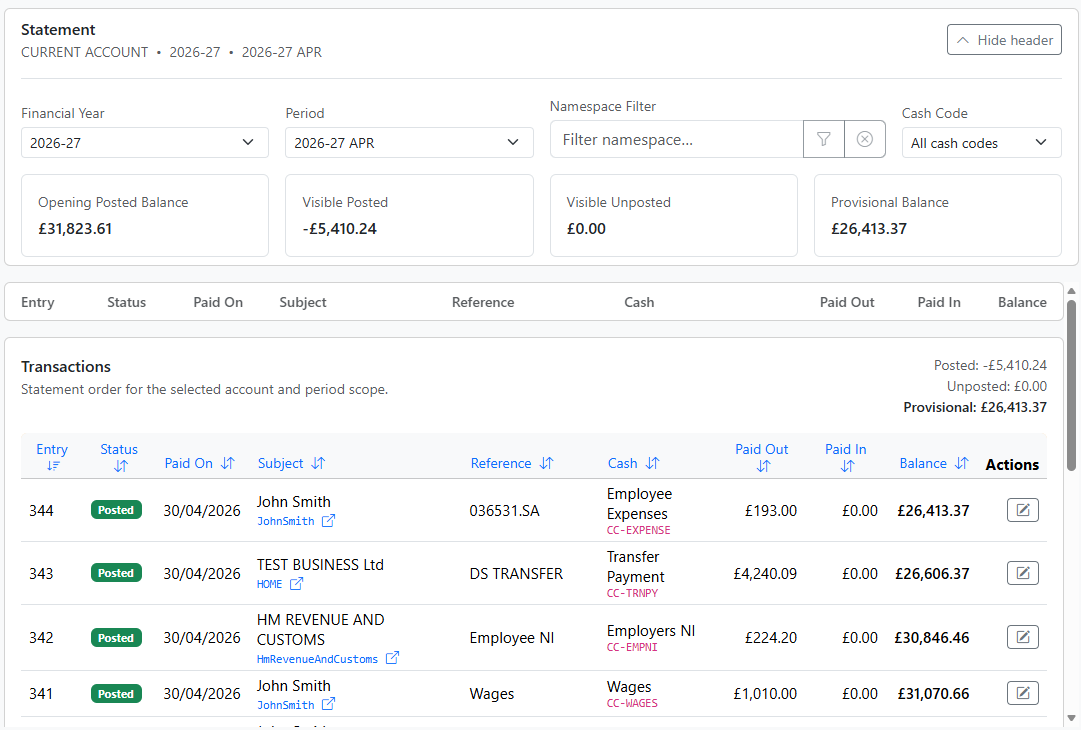This screenshot has width=1081, height=730.
Task: Clear the namespace filter with the X icon
Action: pos(865,139)
